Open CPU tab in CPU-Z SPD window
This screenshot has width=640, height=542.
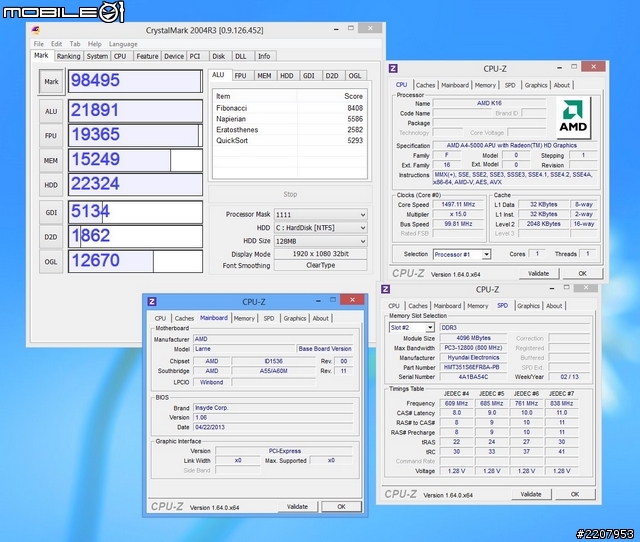tap(394, 306)
